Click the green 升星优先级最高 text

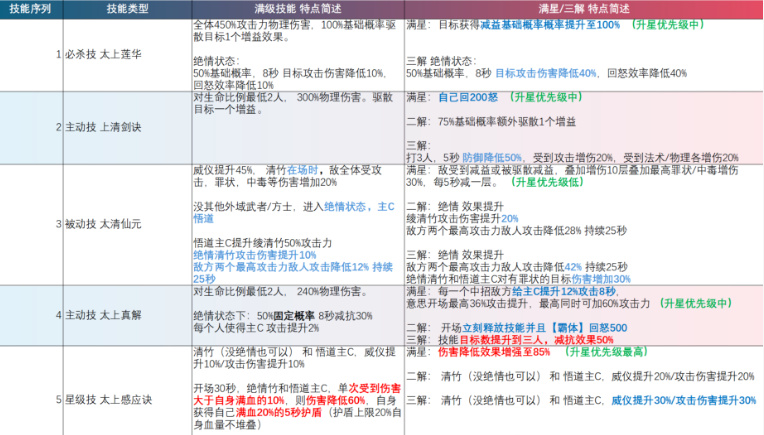point(615,352)
